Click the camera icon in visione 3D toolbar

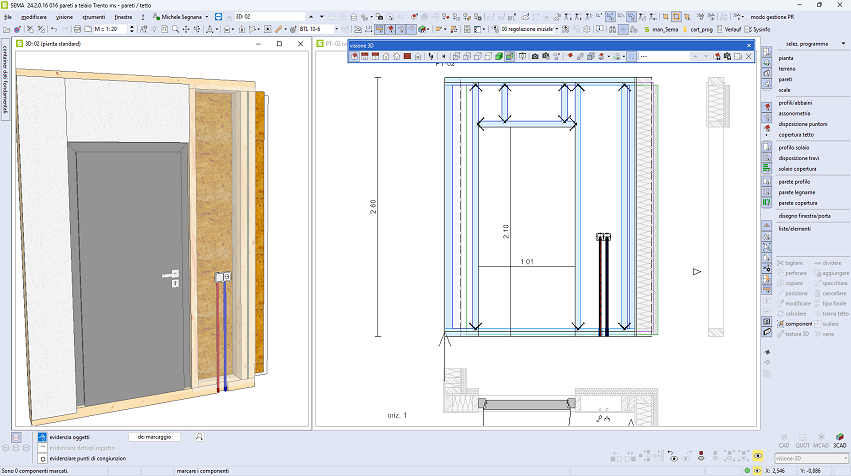click(x=534, y=56)
